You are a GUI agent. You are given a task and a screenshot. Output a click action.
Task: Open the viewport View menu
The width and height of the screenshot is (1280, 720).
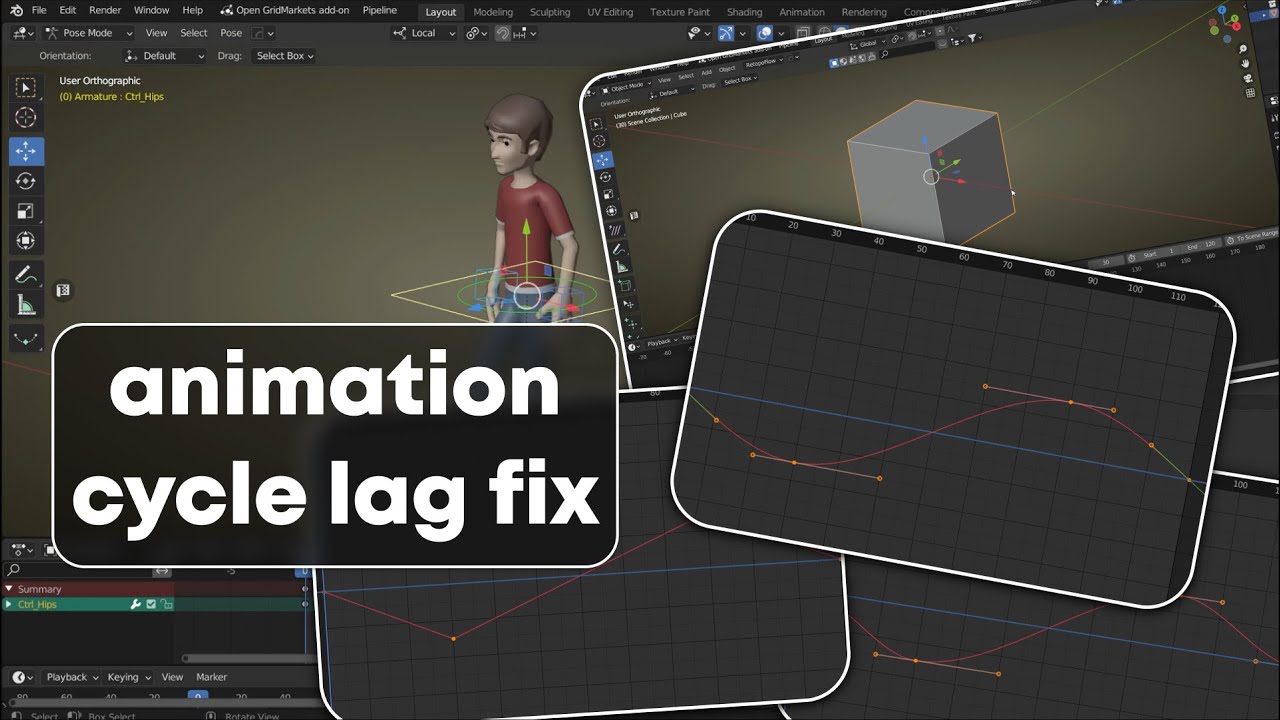156,33
